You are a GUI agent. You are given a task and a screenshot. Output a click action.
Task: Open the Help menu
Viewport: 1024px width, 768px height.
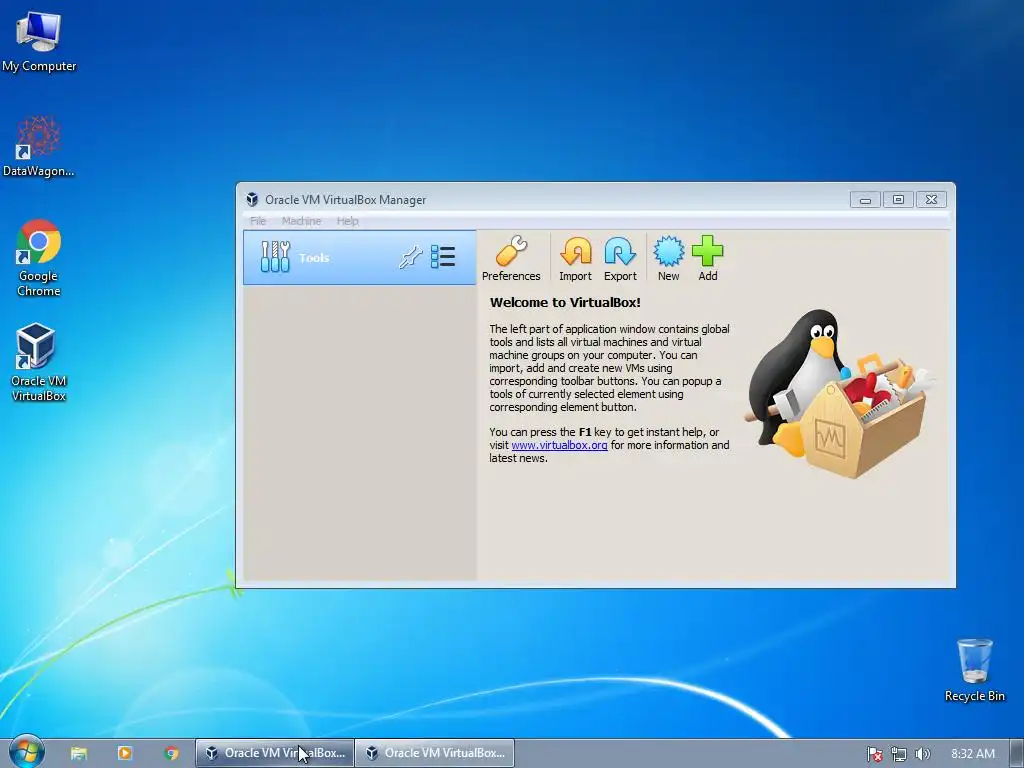(x=347, y=221)
